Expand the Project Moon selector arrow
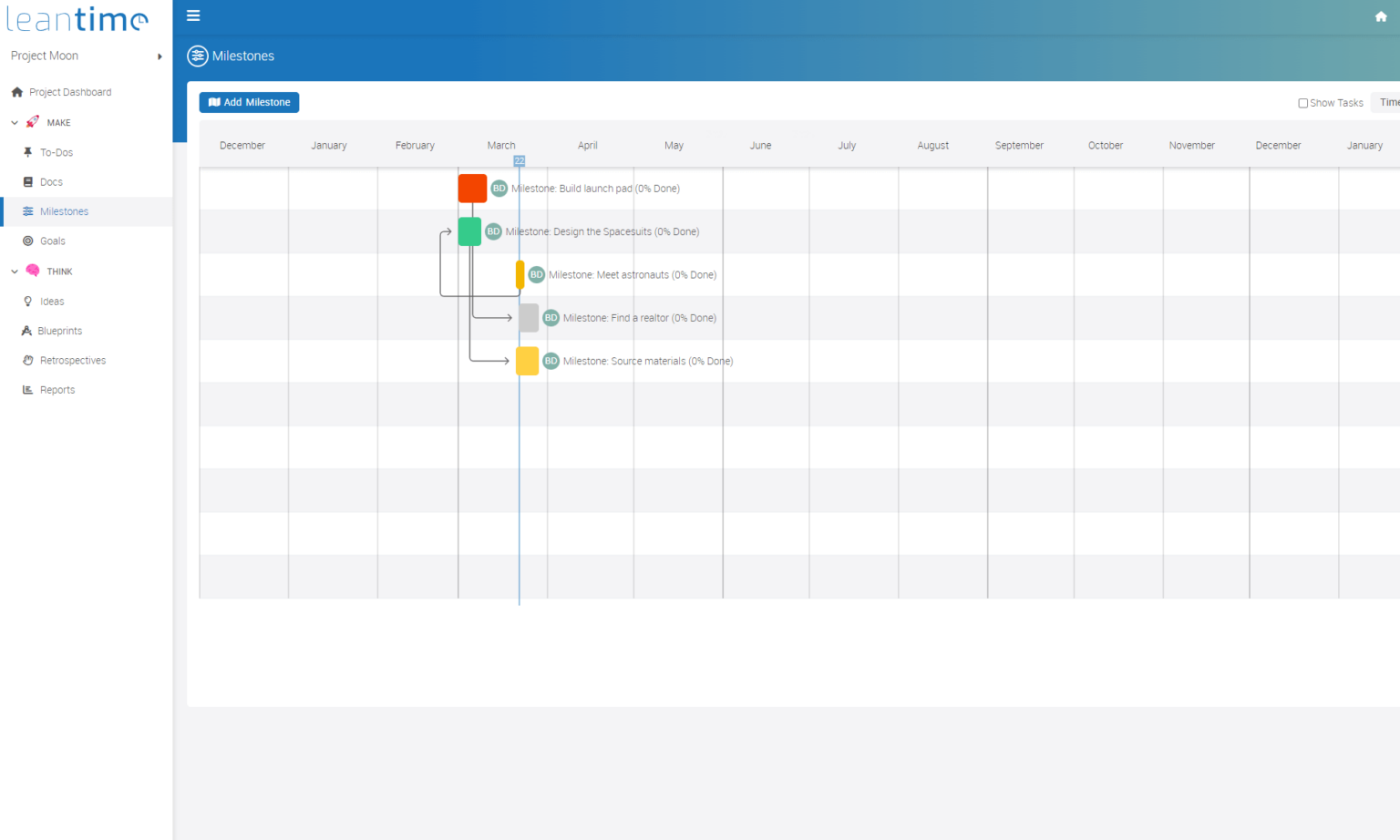1400x840 pixels. point(160,56)
